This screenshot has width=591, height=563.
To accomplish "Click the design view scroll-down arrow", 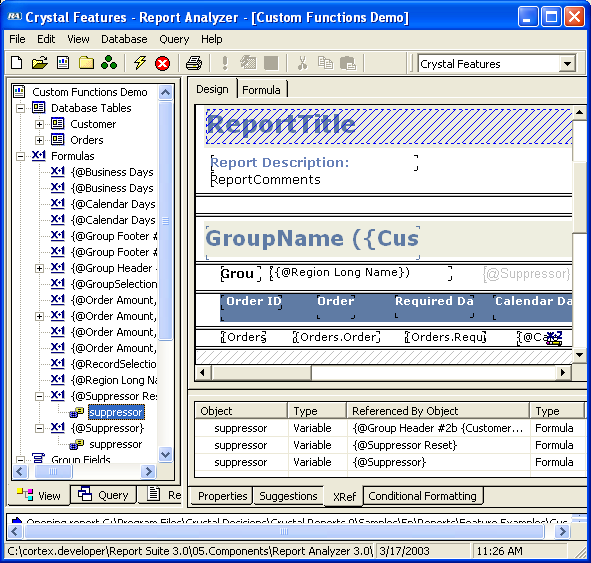I will (x=579, y=355).
